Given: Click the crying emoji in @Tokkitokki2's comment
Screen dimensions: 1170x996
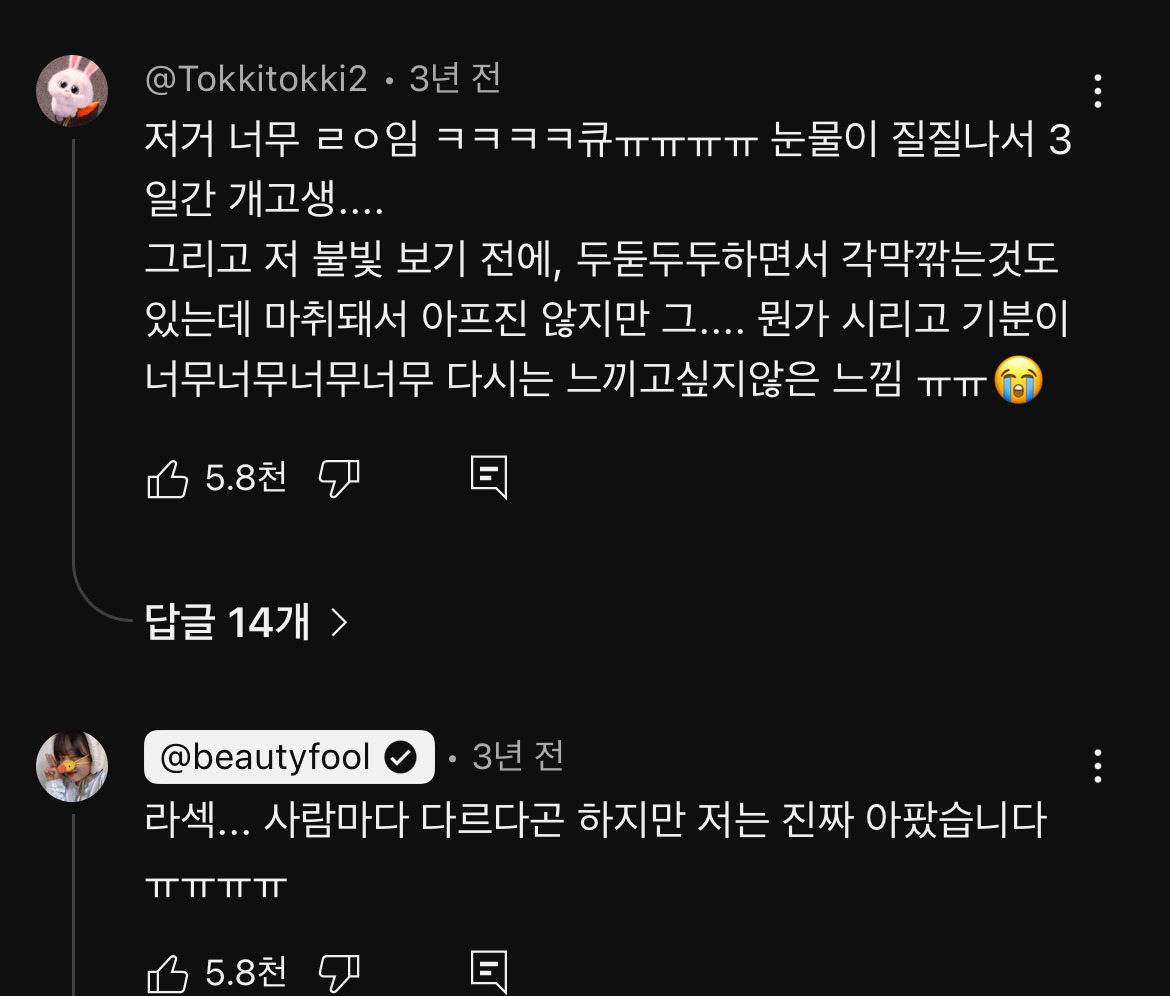Looking at the screenshot, I should coord(1018,381).
